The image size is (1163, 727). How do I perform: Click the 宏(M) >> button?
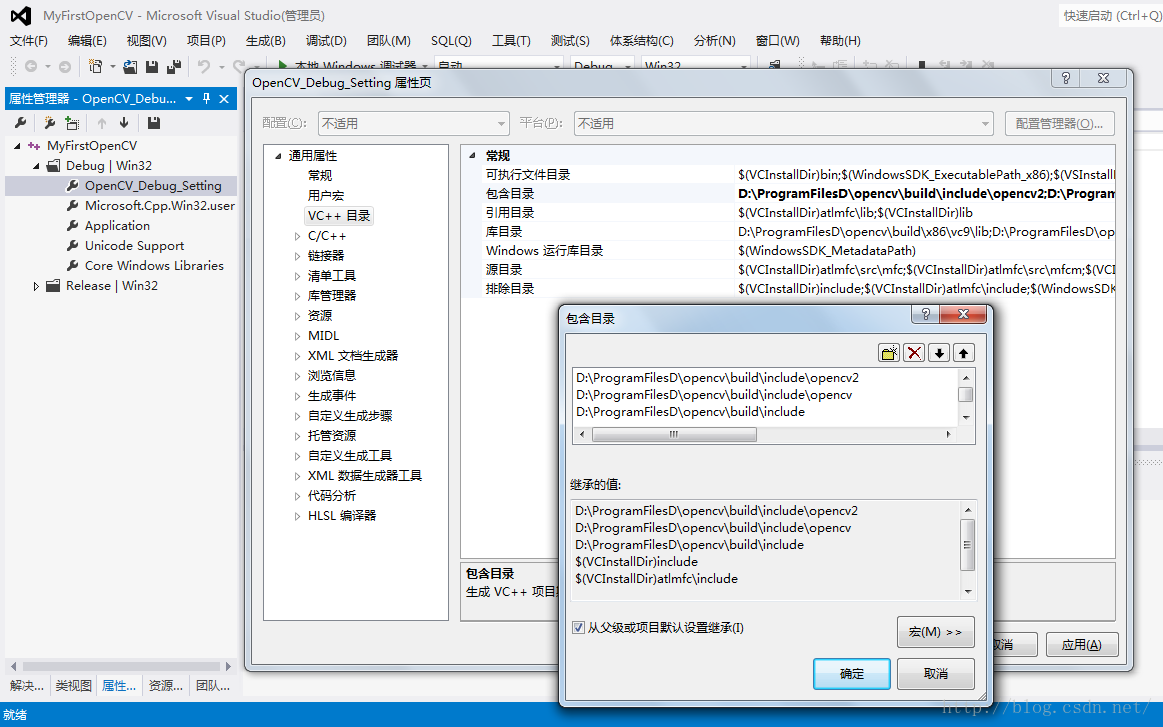pos(935,632)
